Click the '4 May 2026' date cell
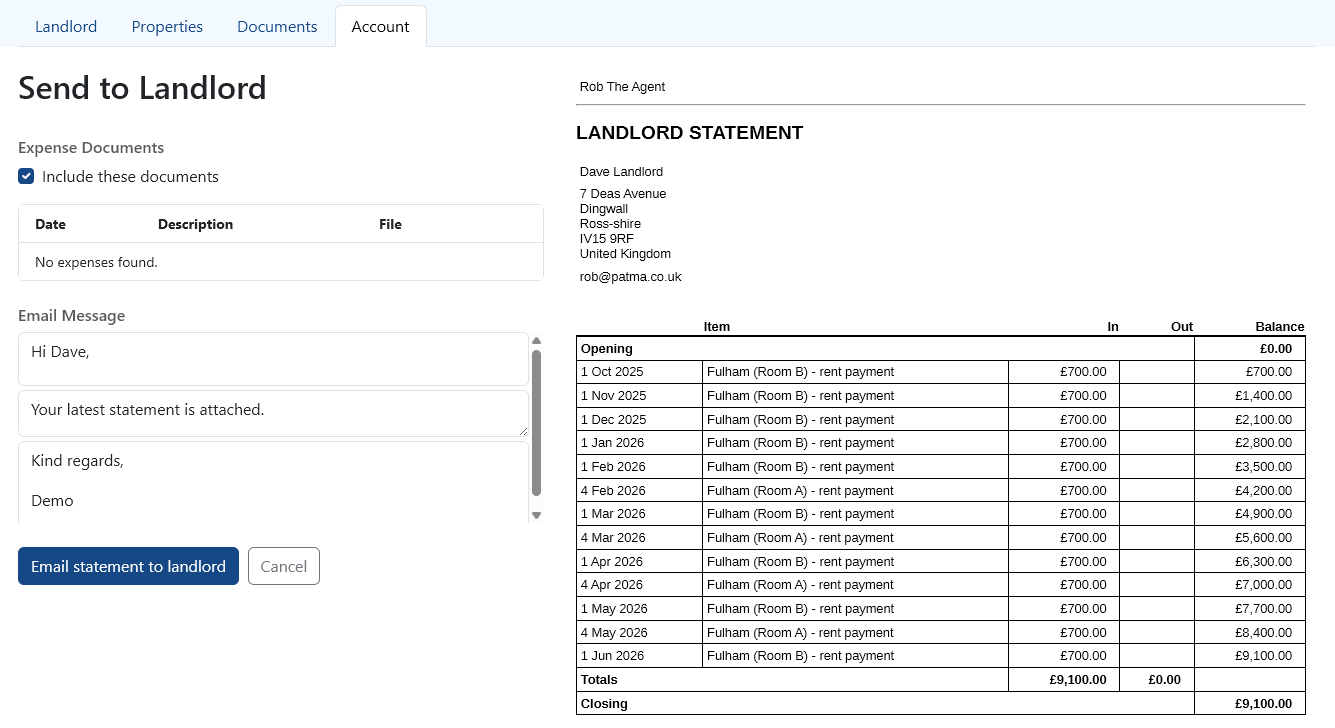The image size is (1335, 728). 640,633
